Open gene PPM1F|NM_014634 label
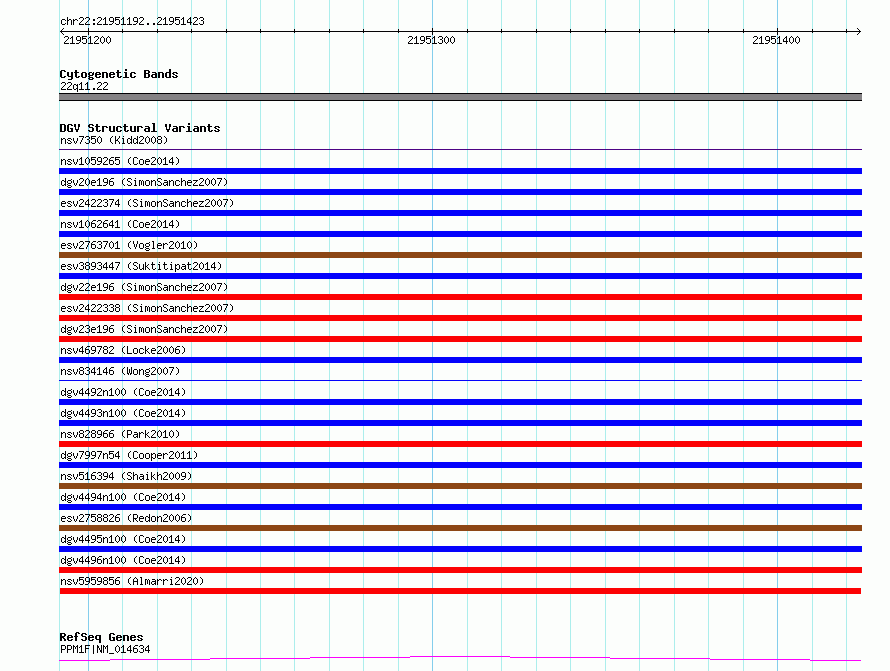Screen dimensions: 890x671 point(105,649)
